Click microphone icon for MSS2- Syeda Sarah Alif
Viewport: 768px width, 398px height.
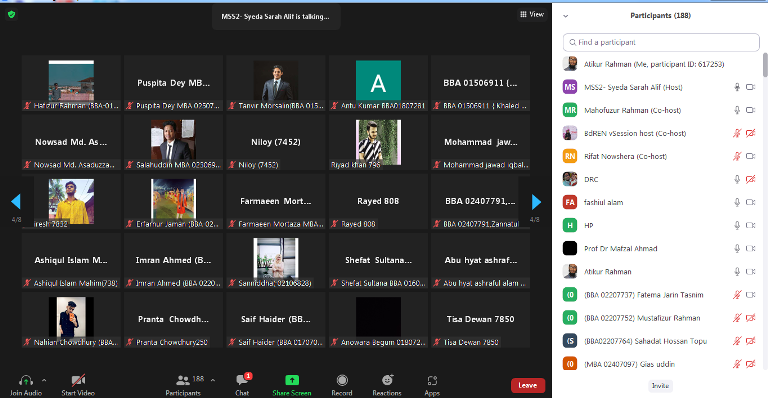click(x=737, y=87)
